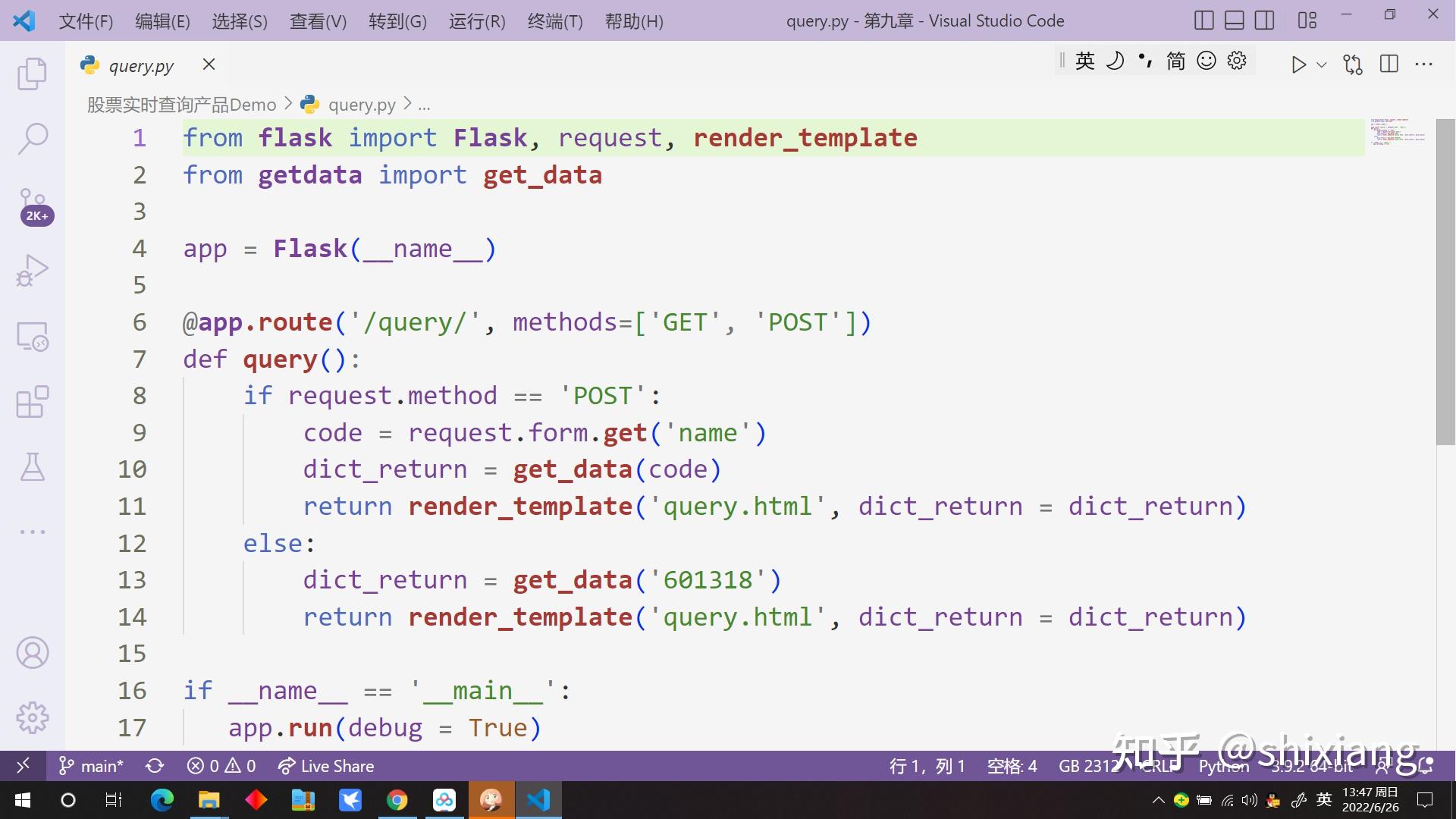The image size is (1456, 819).
Task: Open the Extensions view icon
Action: [32, 401]
